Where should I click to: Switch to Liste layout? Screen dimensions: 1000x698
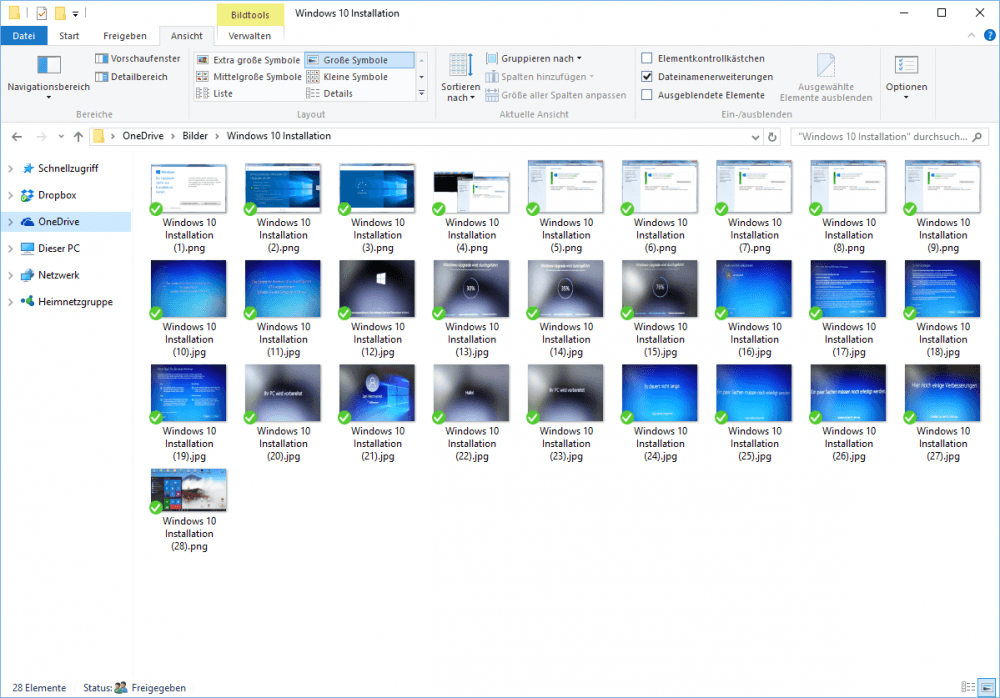coord(215,93)
